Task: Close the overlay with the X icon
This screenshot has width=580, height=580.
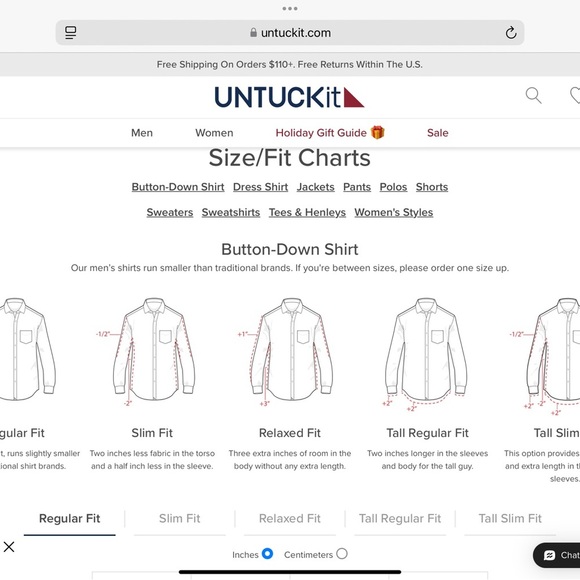Action: tap(9, 547)
